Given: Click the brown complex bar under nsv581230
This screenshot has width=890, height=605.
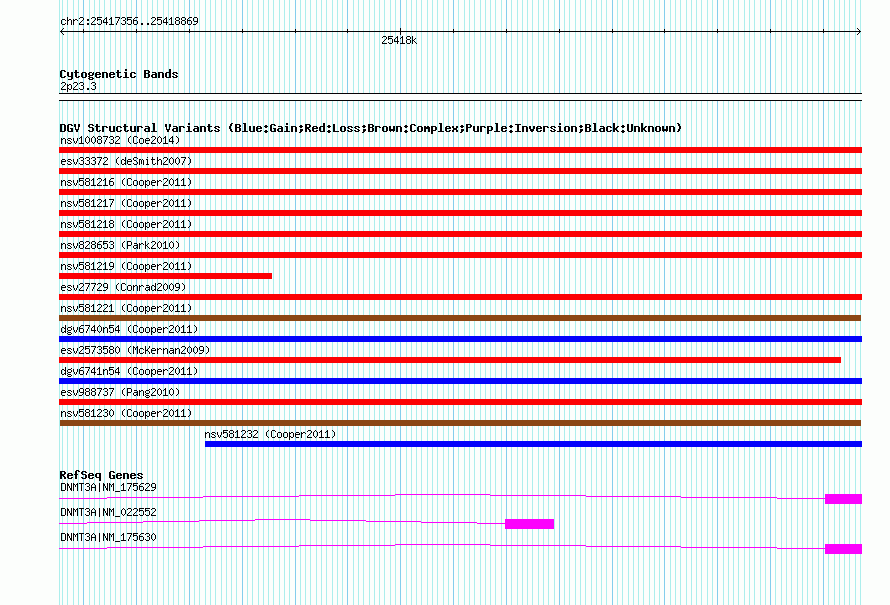Looking at the screenshot, I should click(460, 423).
